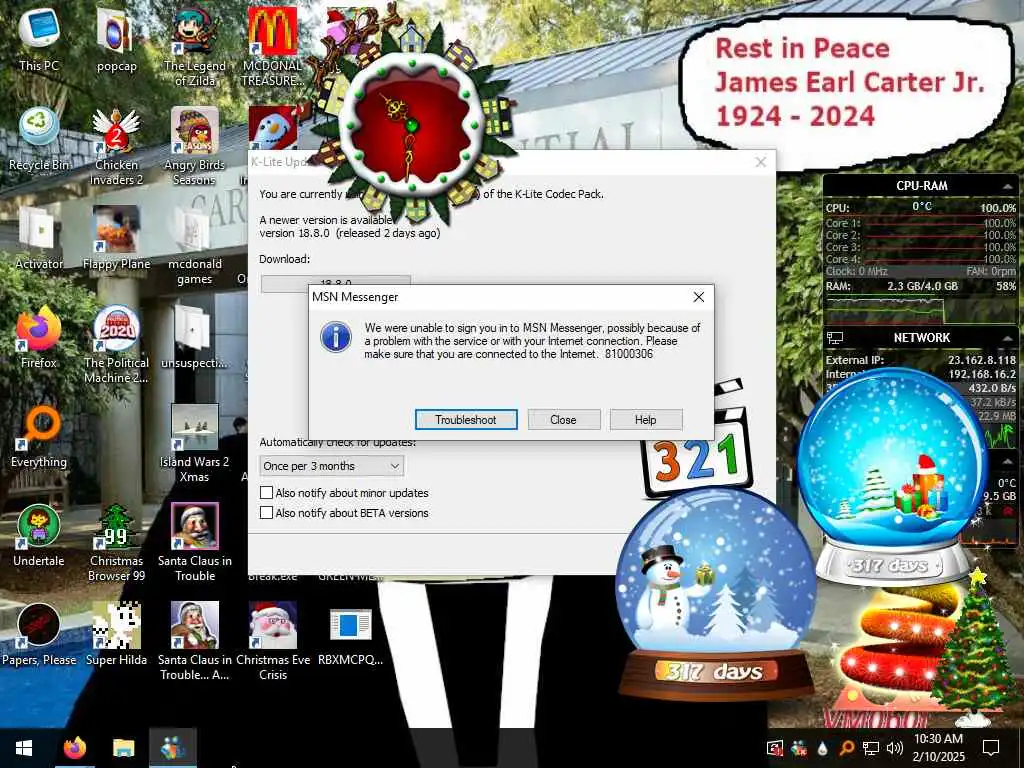The width and height of the screenshot is (1024, 768).
Task: Open the This PC desktop icon
Action: 39,39
